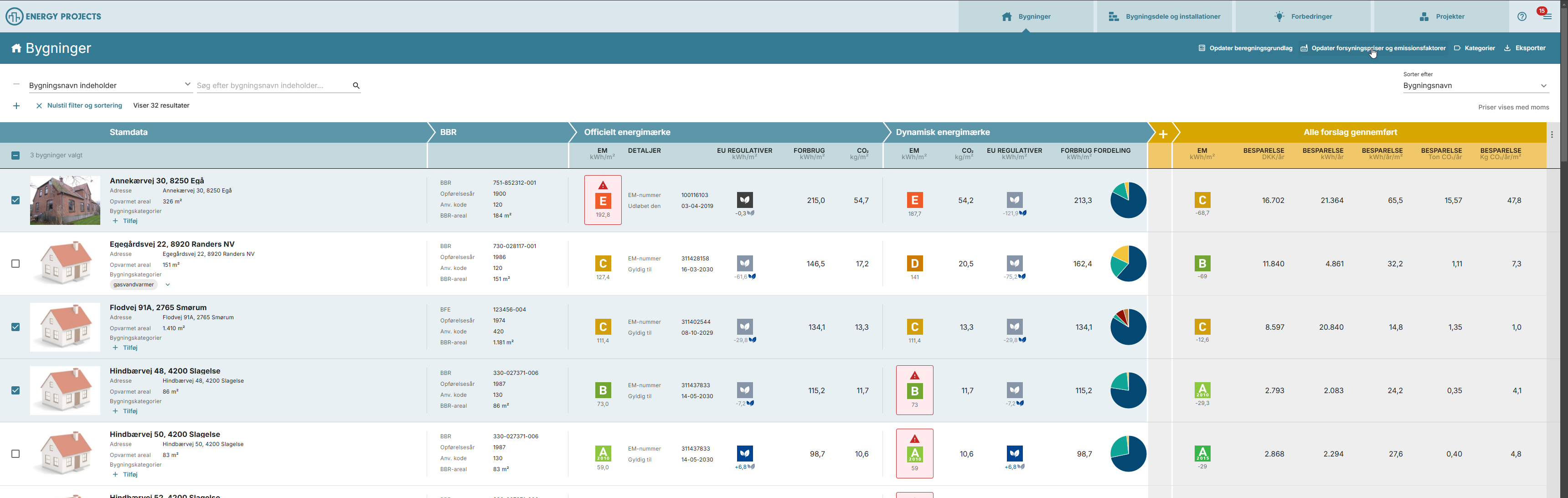Image resolution: width=1568 pixels, height=498 pixels.
Task: Click the dynamic B label warning for Hindbærvej 48
Action: tap(914, 390)
